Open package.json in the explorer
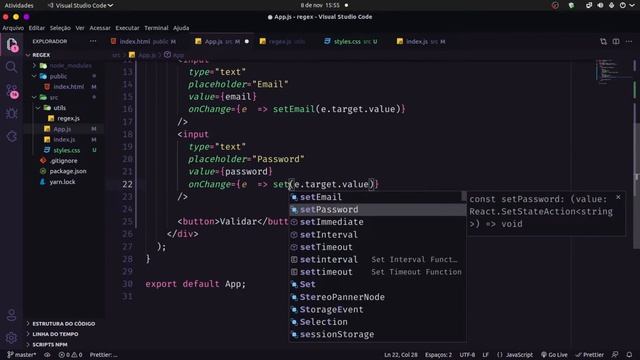640x360 pixels. pyautogui.click(x=68, y=171)
